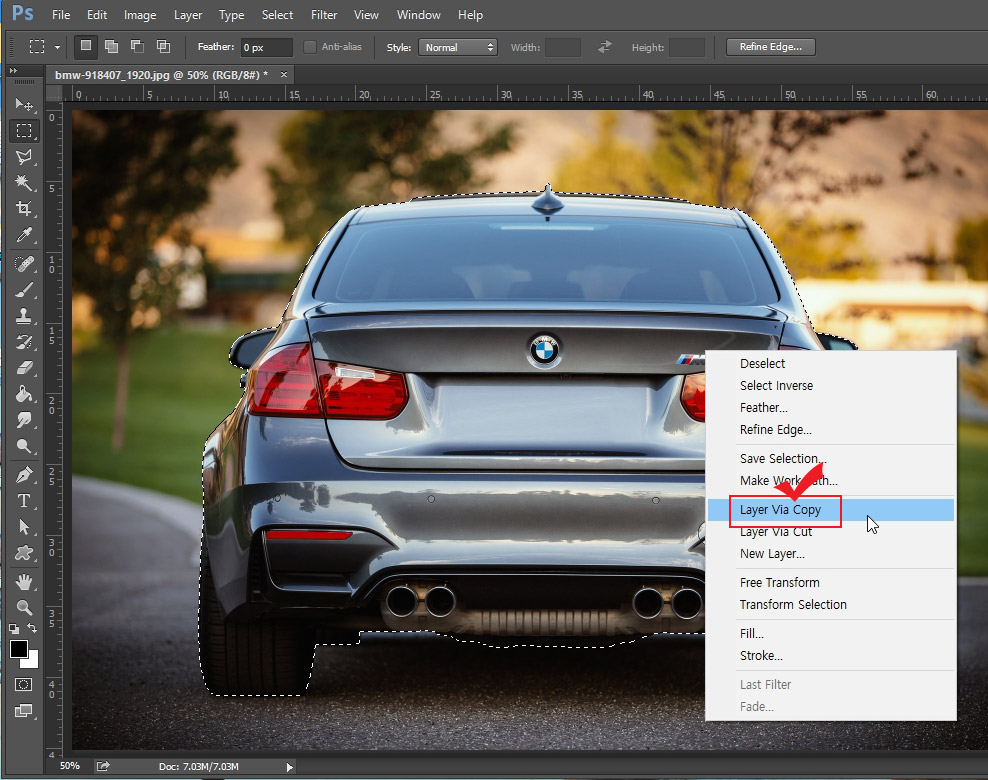Reset default foreground and background colors

coord(14,628)
